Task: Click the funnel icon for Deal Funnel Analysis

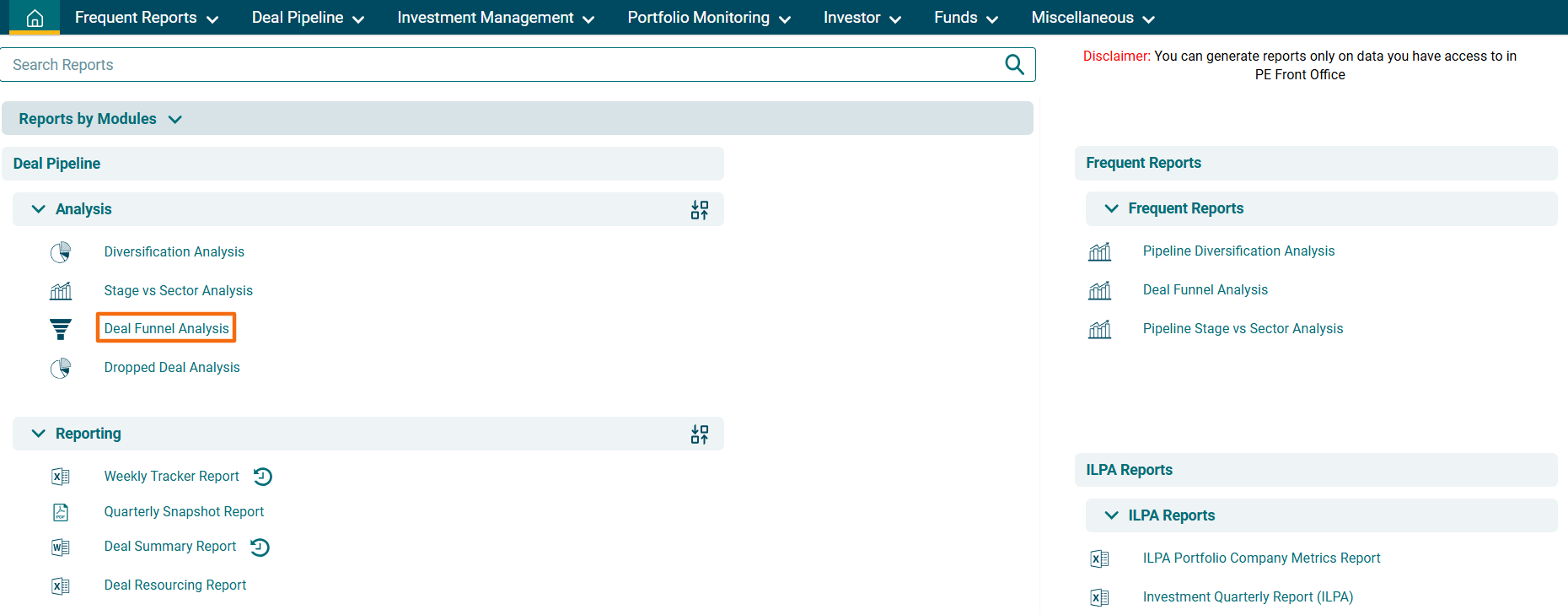Action: [61, 329]
